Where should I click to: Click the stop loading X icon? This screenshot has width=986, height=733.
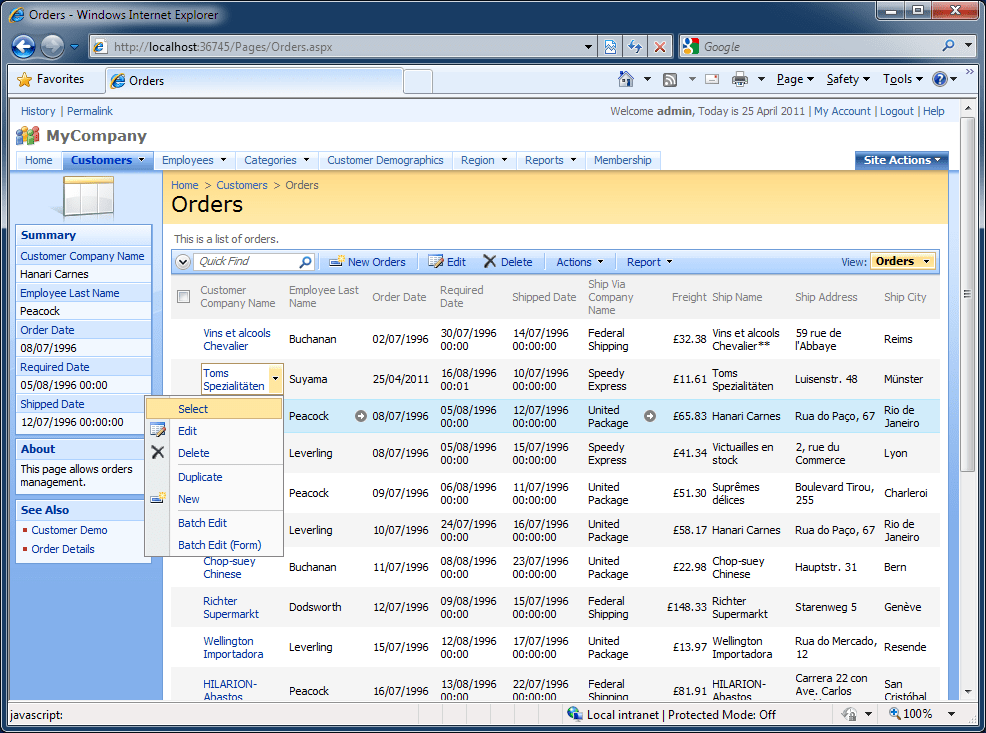(x=660, y=47)
